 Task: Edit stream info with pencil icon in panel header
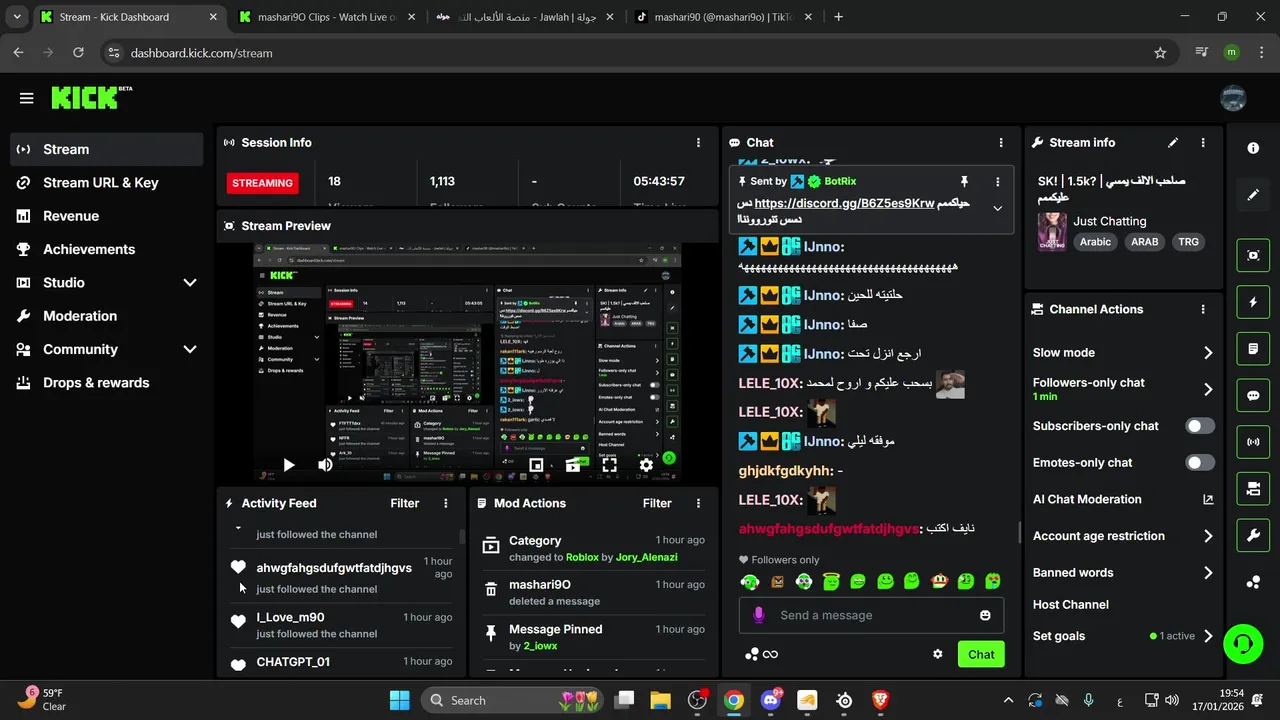[x=1173, y=143]
